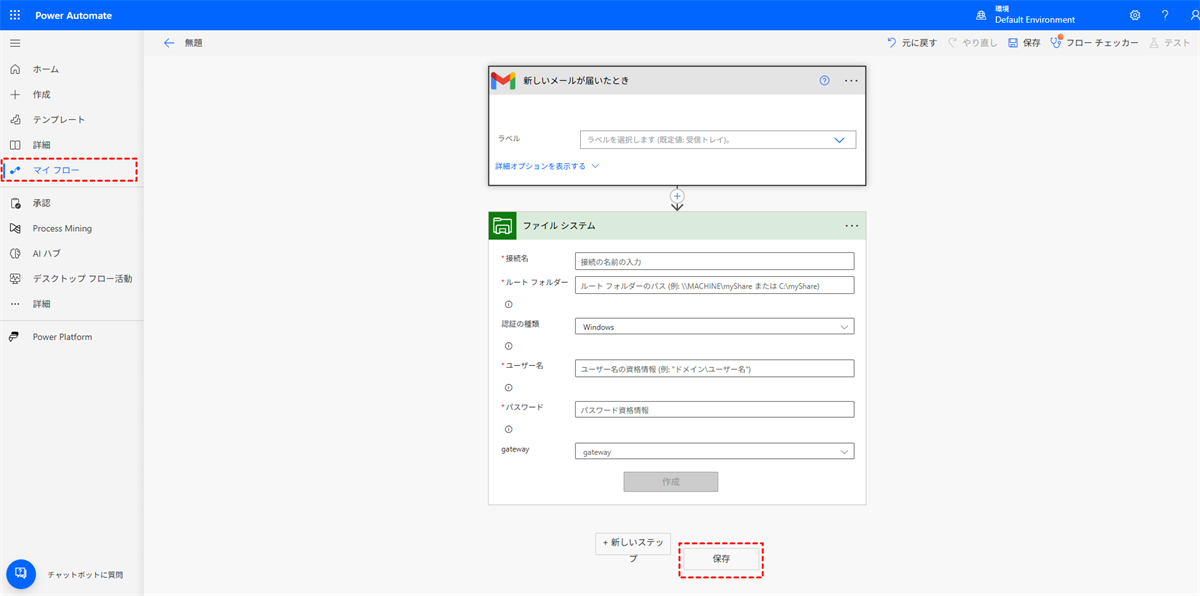The width and height of the screenshot is (1200, 596).
Task: Click the 作成 button in the form
Action: coord(671,481)
